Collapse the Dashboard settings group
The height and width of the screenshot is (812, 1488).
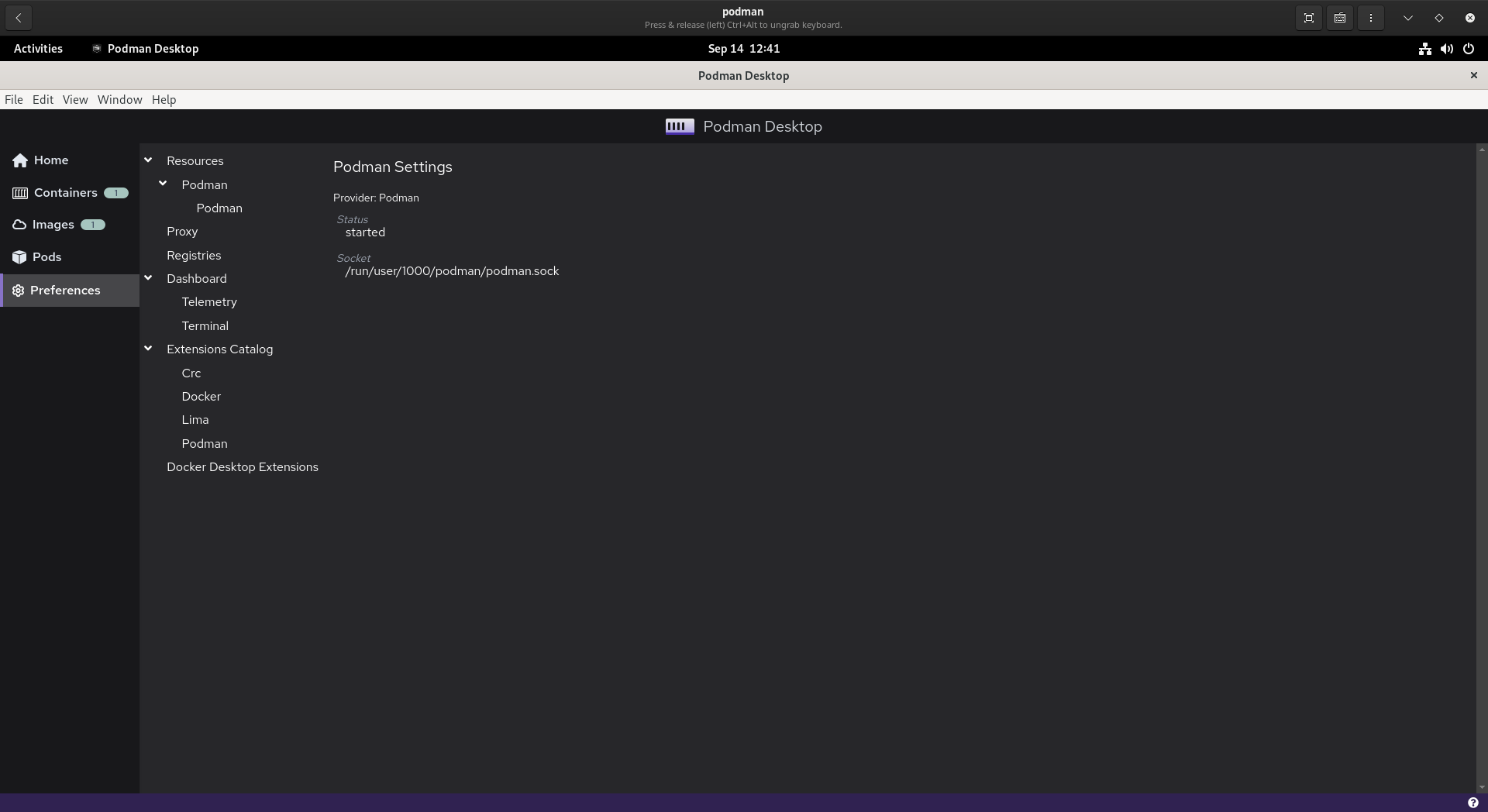coord(148,277)
